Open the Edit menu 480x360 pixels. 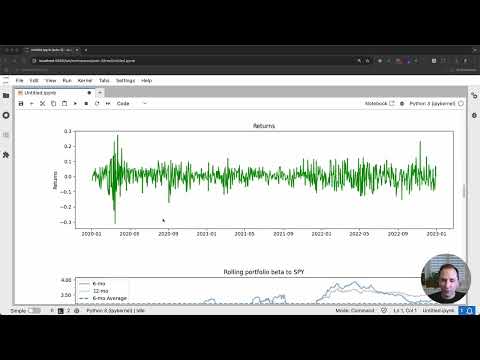[34, 81]
